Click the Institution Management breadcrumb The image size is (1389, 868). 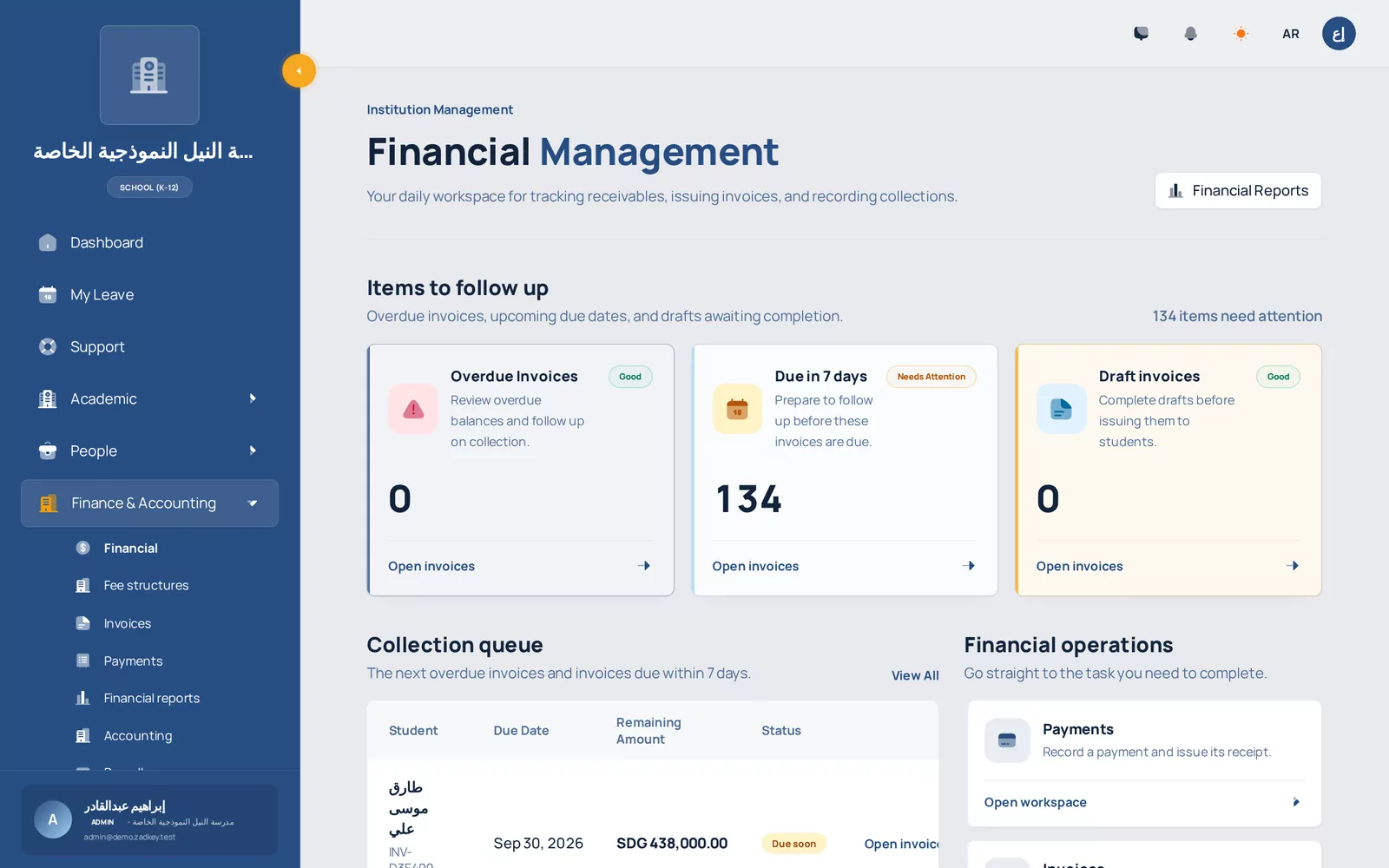(439, 110)
